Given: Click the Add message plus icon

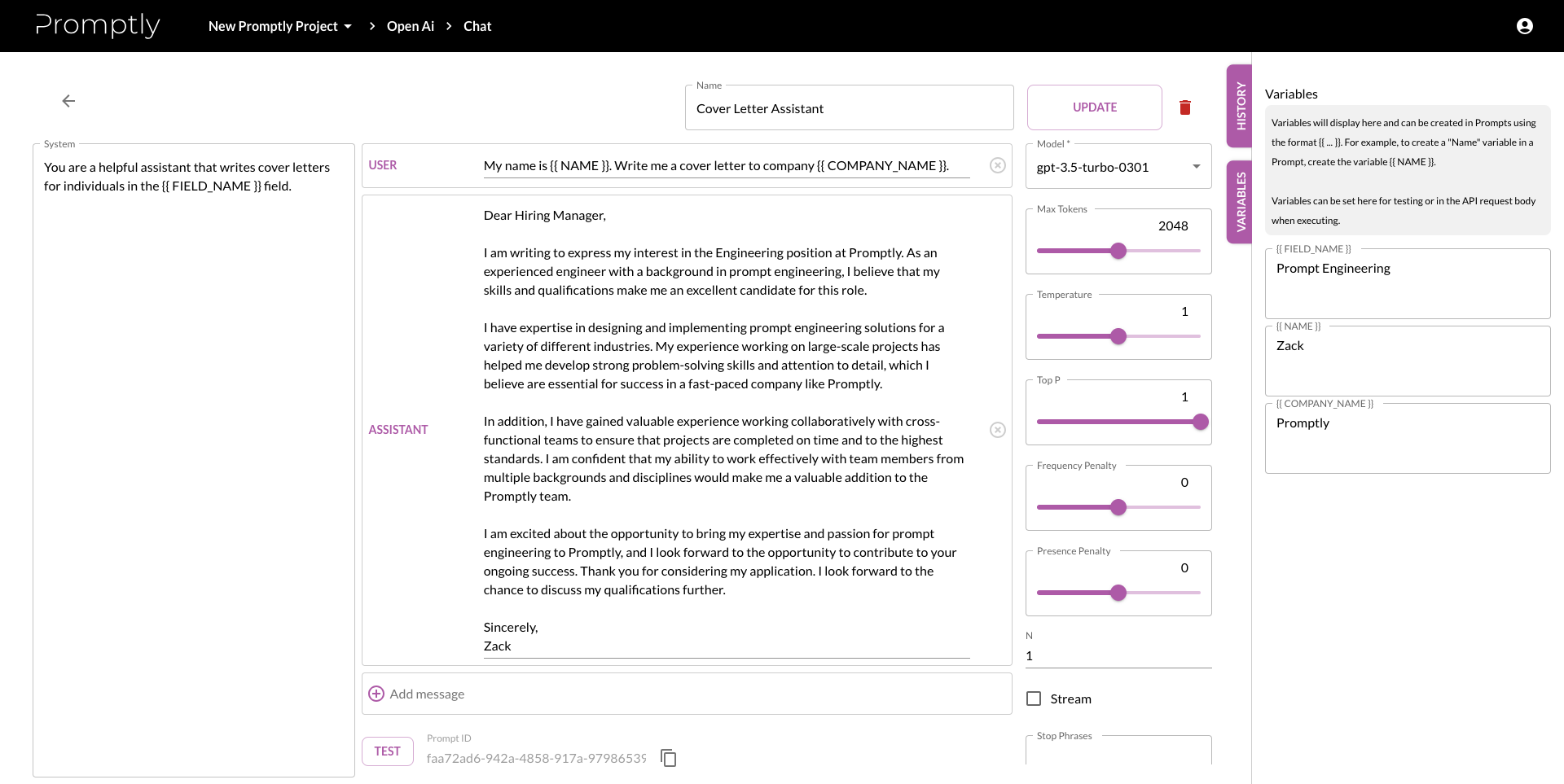Looking at the screenshot, I should 376,694.
